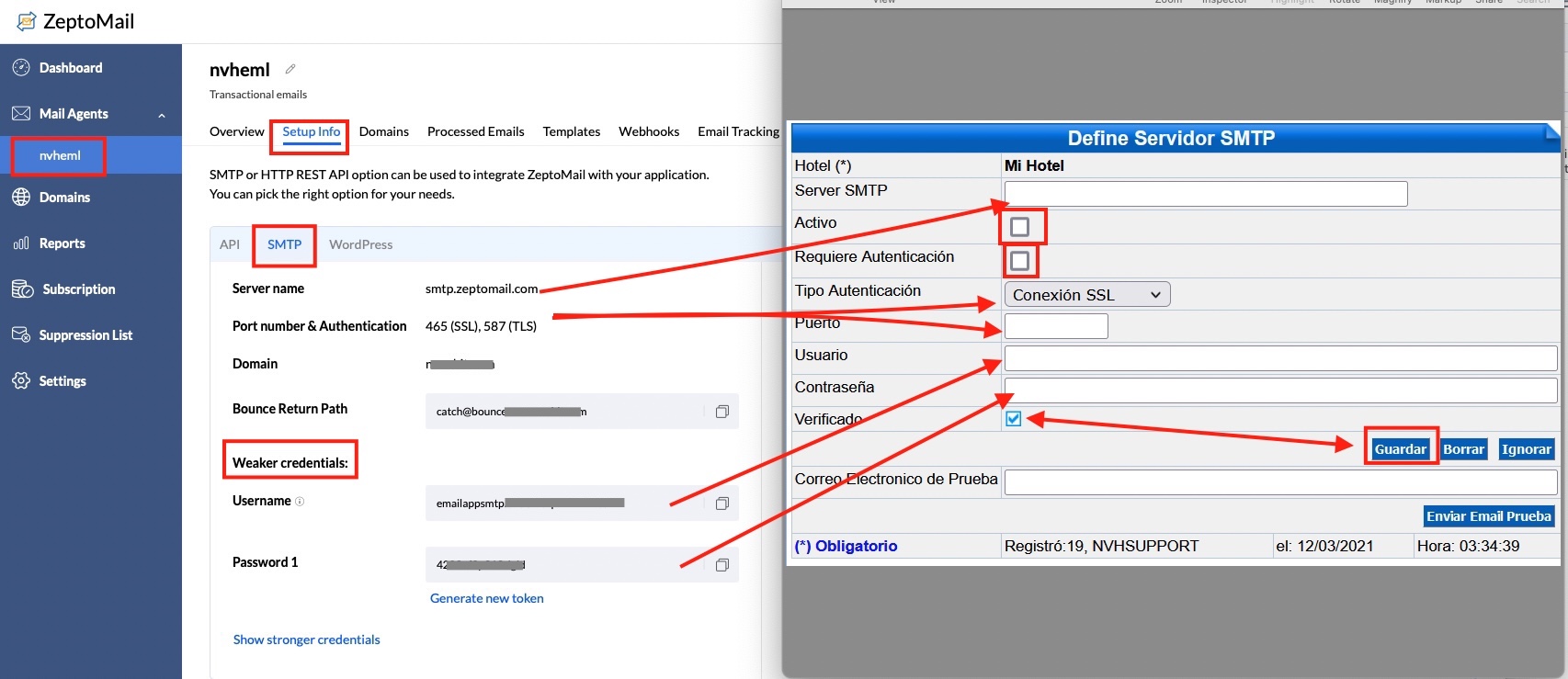
Task: Select the WordPress tab
Action: 360,244
